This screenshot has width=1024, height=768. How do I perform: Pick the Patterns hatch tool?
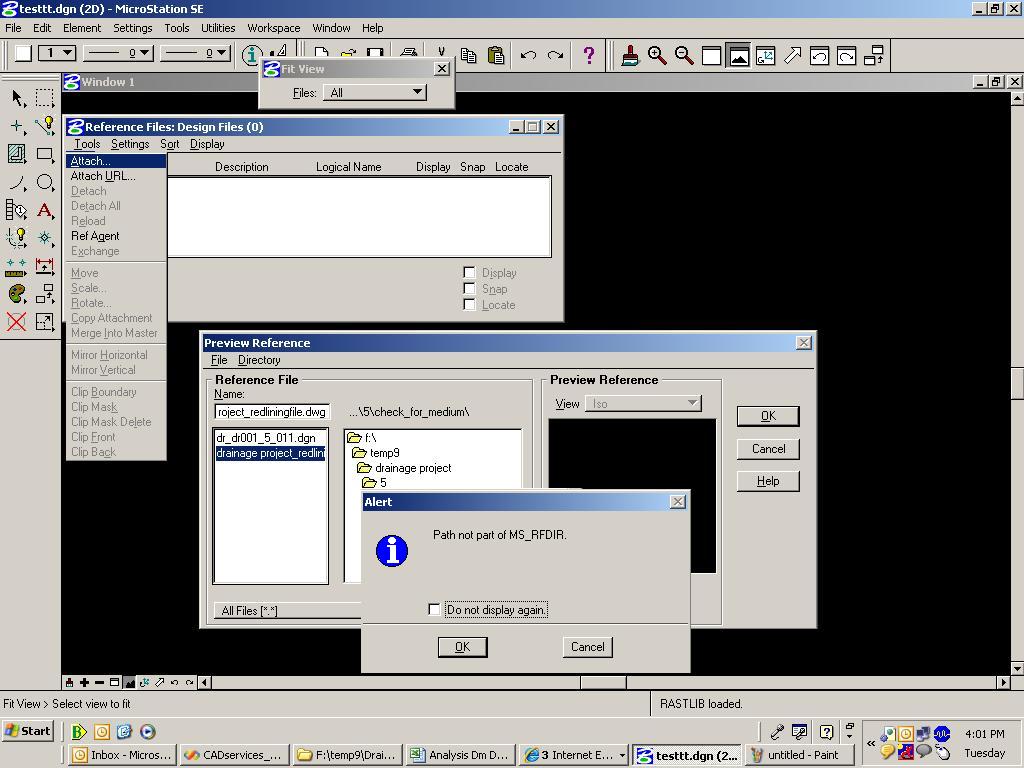pos(18,154)
